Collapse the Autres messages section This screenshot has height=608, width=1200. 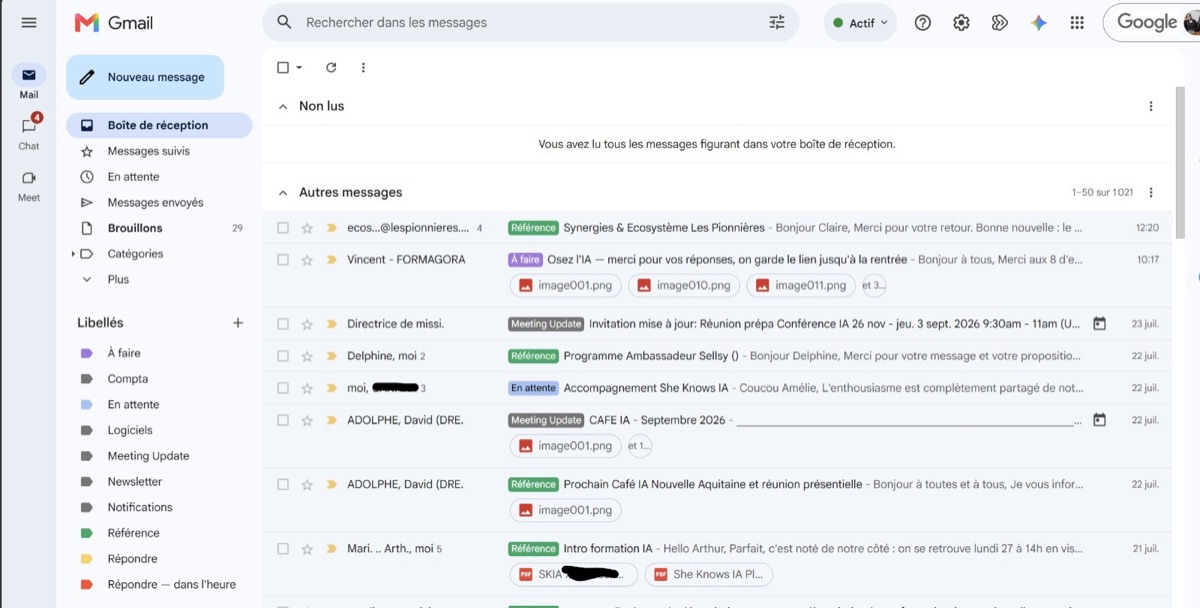283,192
